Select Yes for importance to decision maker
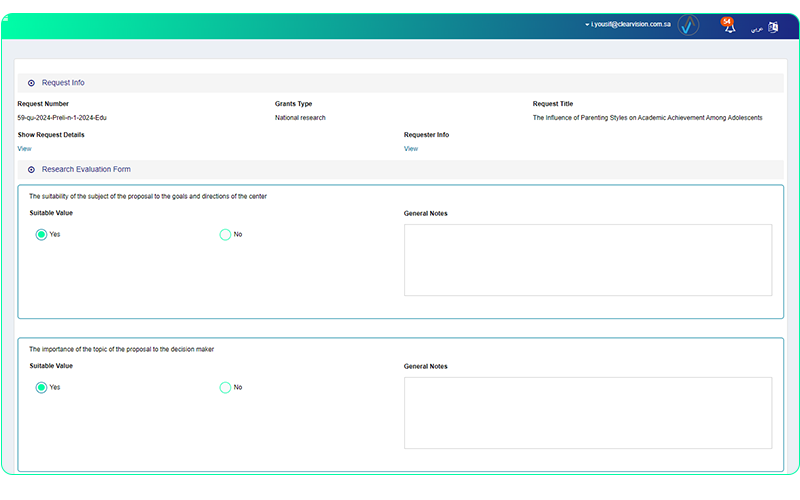The width and height of the screenshot is (800, 500). coord(42,387)
